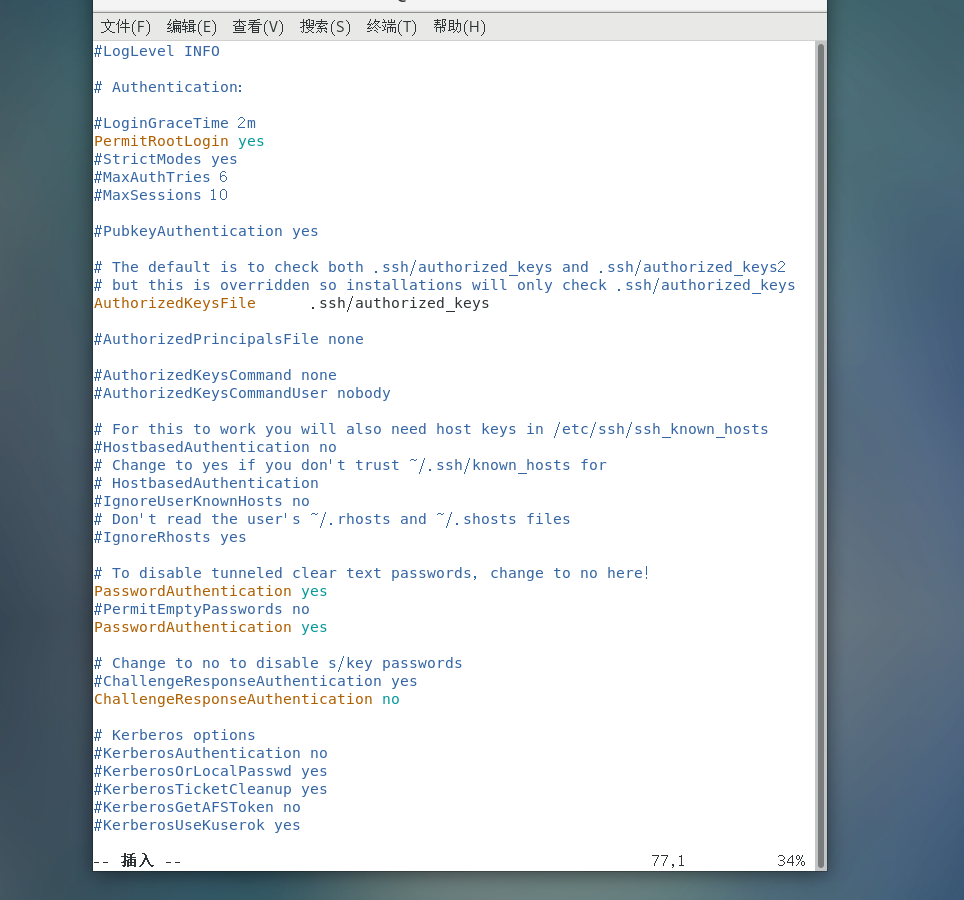Click the #AuthorizedKeysCommandUser nobody line
Viewport: 964px width, 900px height.
tap(242, 393)
